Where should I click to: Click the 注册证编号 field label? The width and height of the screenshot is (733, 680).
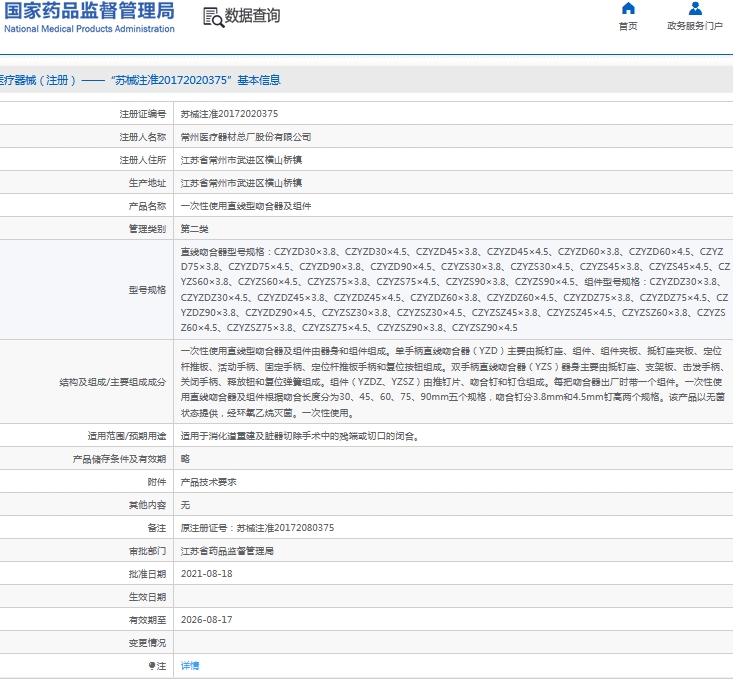pyautogui.click(x=143, y=114)
